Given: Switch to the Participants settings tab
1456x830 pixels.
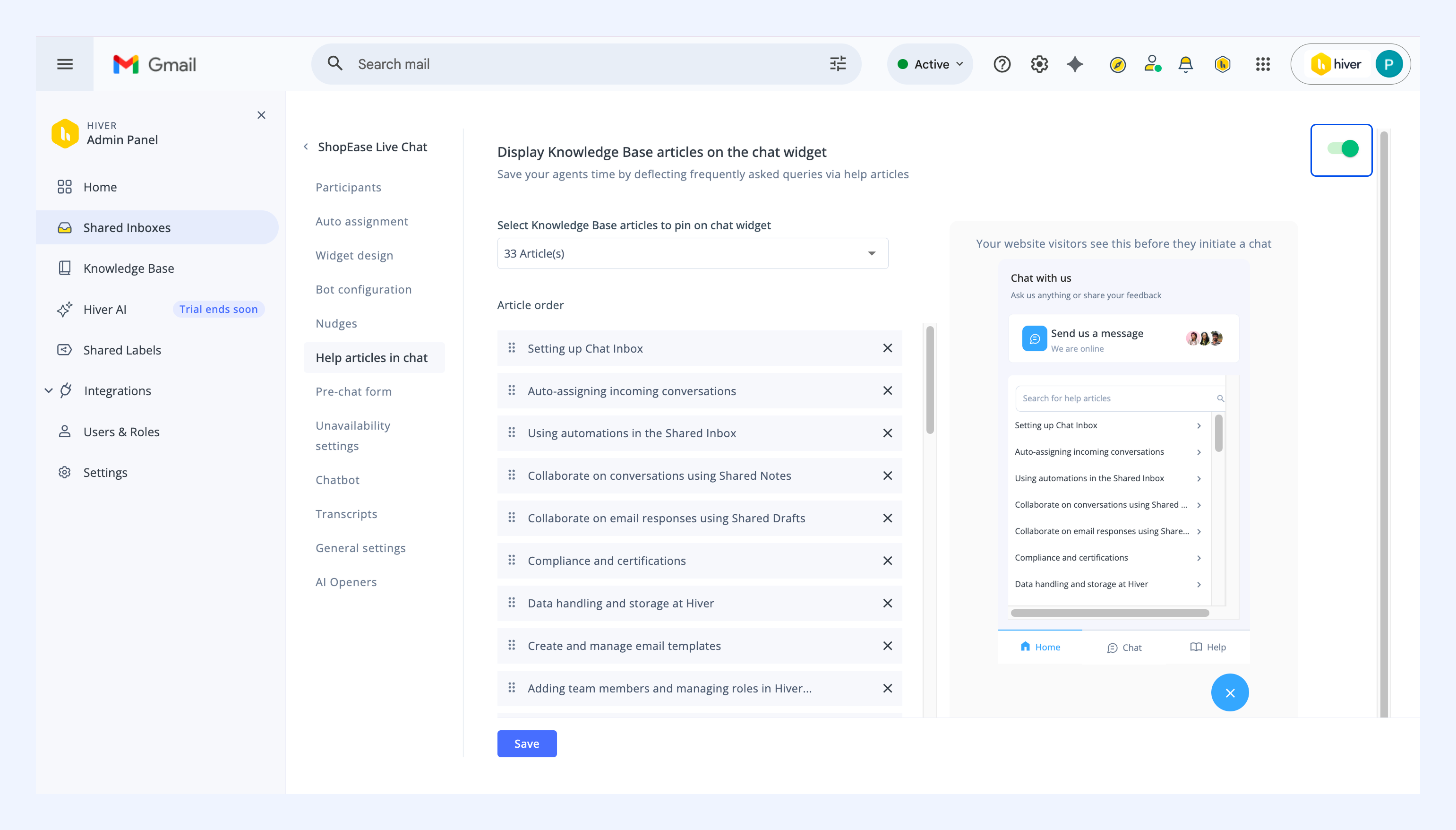Looking at the screenshot, I should pyautogui.click(x=348, y=188).
